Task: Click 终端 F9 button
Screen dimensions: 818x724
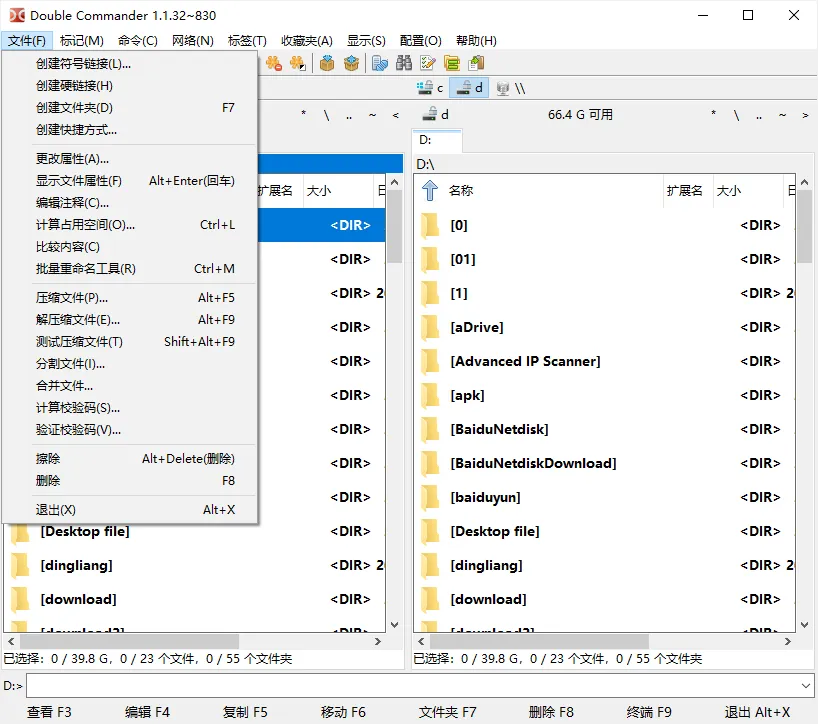Action: click(x=649, y=712)
